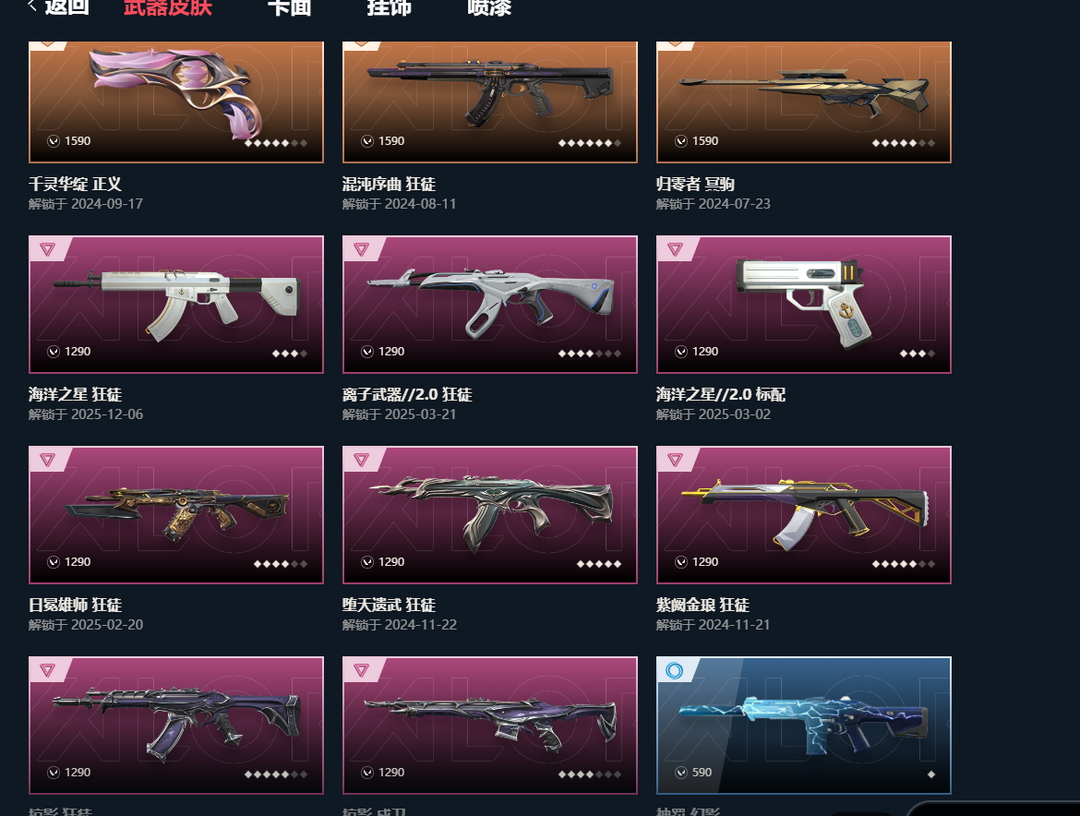Click the 武器皮肤 tab

coord(168,8)
